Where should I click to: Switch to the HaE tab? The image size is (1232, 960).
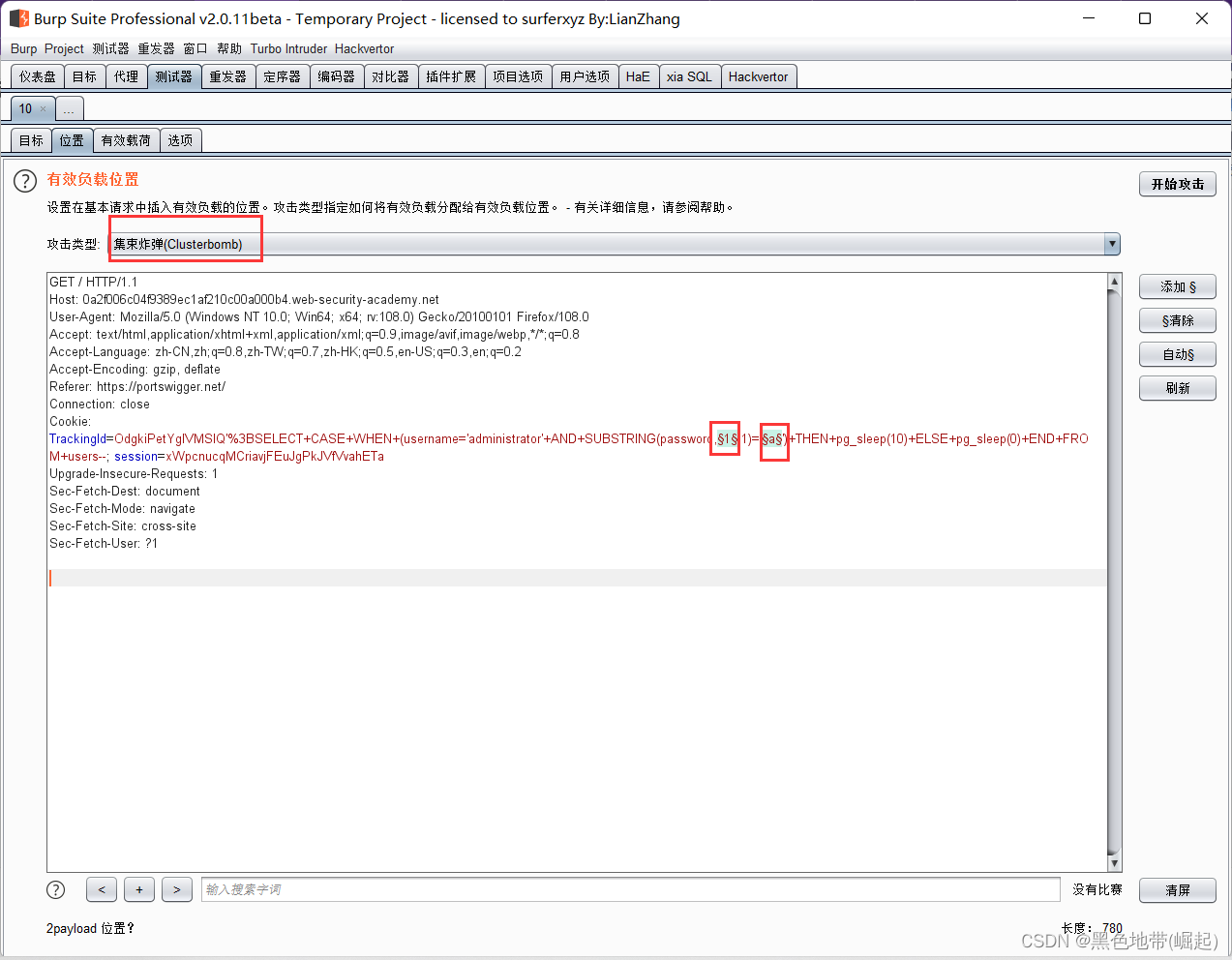coord(639,76)
